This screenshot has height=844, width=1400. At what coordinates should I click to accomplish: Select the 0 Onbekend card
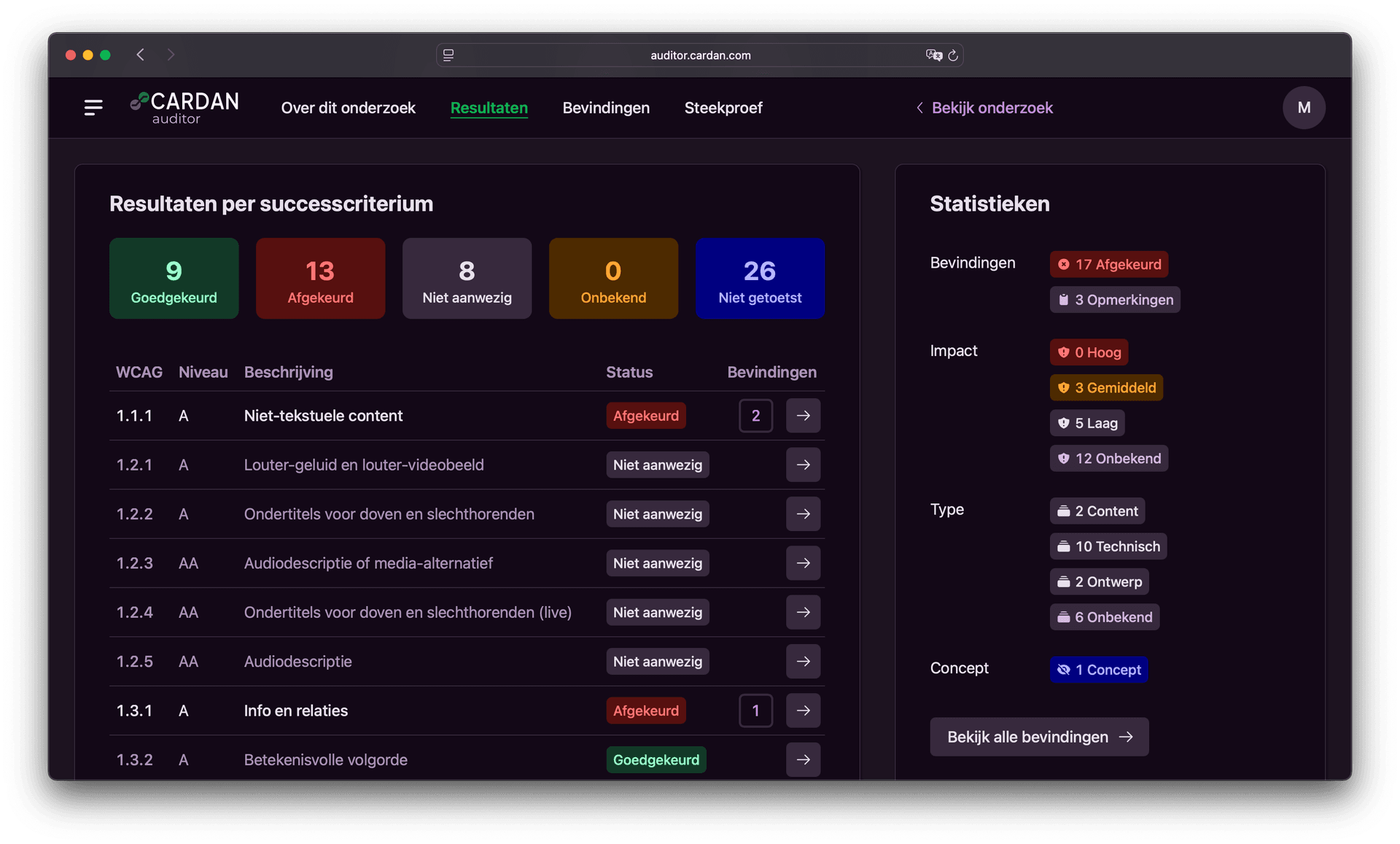613,278
